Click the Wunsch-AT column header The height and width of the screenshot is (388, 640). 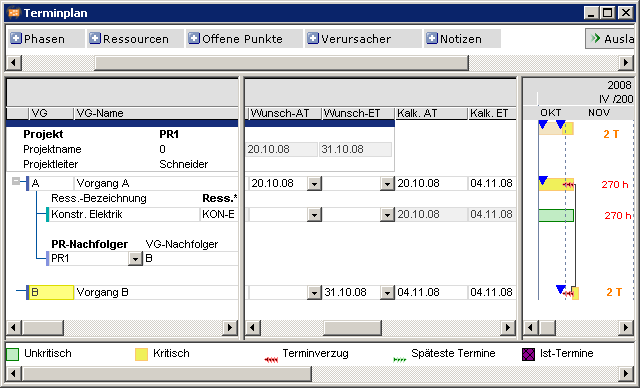pos(285,113)
